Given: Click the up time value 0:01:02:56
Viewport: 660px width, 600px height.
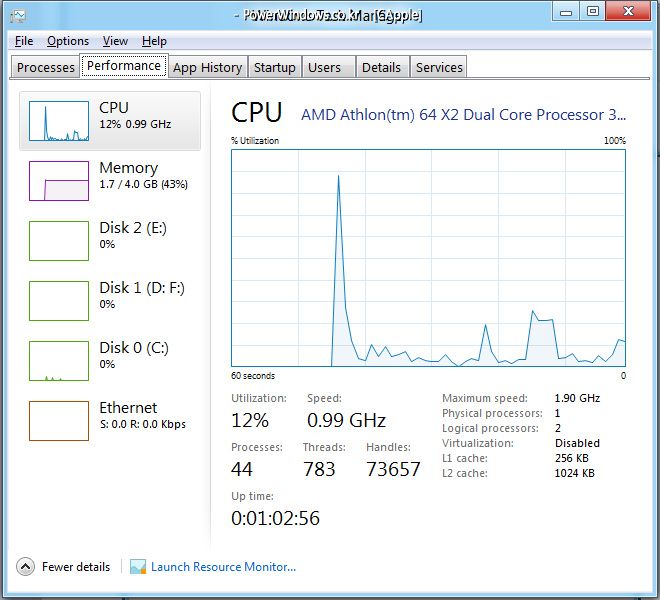Looking at the screenshot, I should [275, 518].
